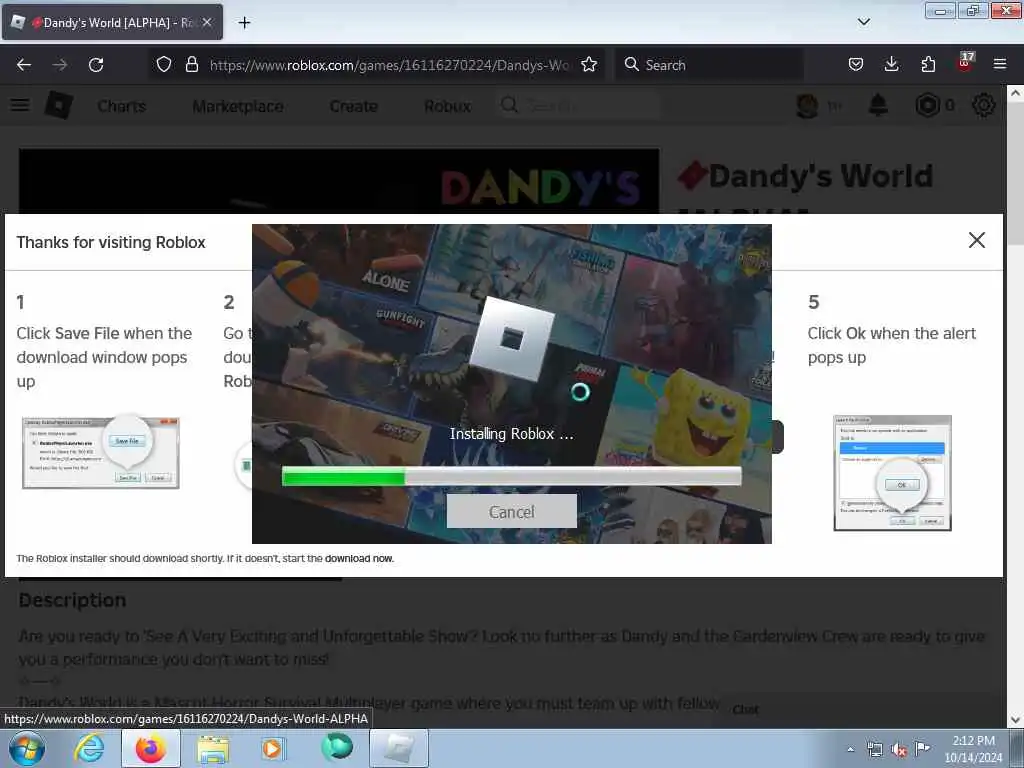This screenshot has height=768, width=1024.
Task: Click the Dandy's World game title
Action: (x=821, y=176)
